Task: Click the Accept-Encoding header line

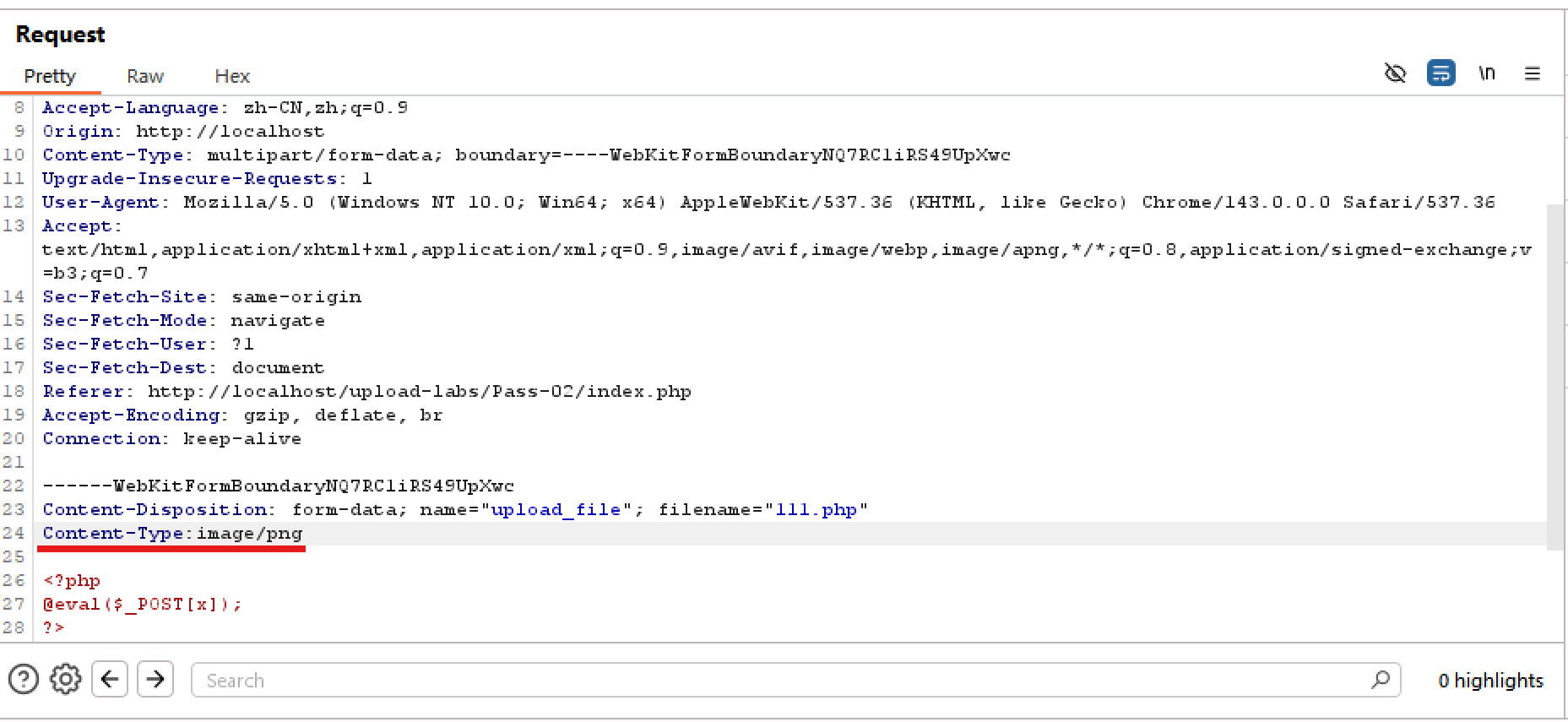Action: point(242,415)
